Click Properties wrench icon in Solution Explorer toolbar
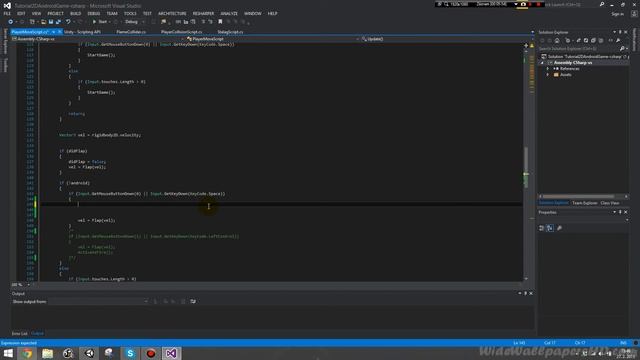This screenshot has height=360, width=640. click(618, 40)
